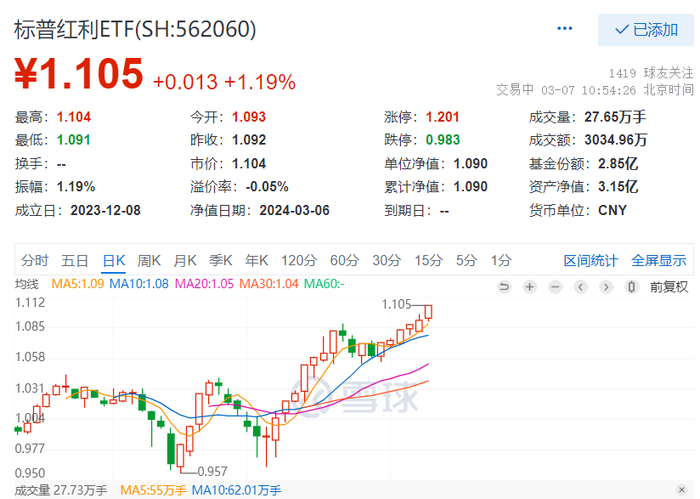This screenshot has width=700, height=499.
Task: Switch to the 15分 chart tab
Action: [x=429, y=260]
